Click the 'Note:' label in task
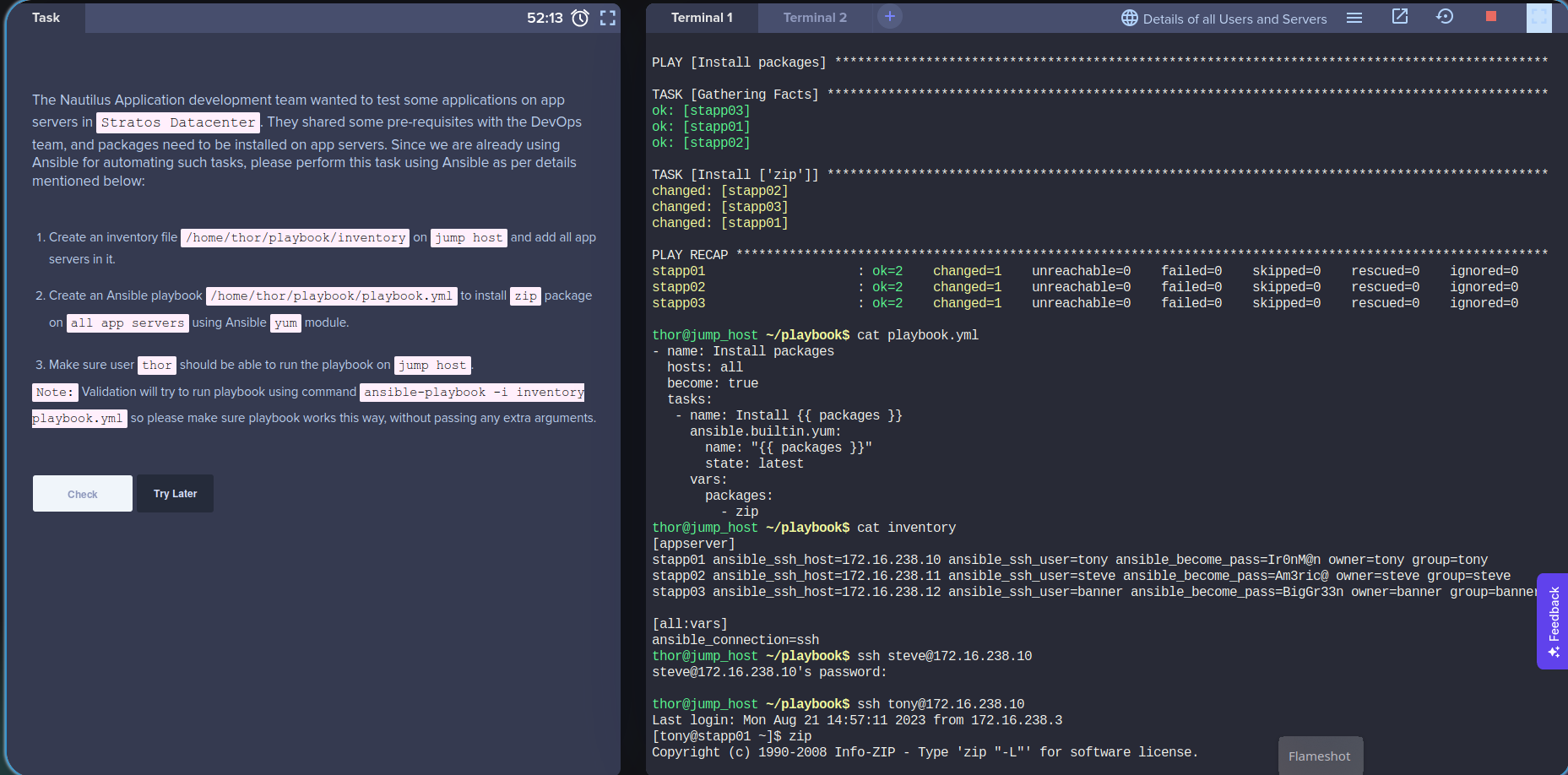 (x=55, y=393)
